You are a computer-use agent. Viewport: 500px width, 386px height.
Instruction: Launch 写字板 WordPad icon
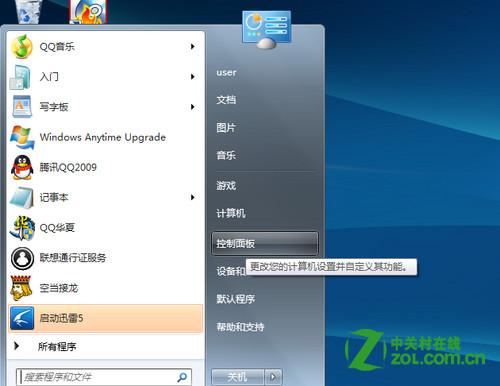click(x=22, y=107)
